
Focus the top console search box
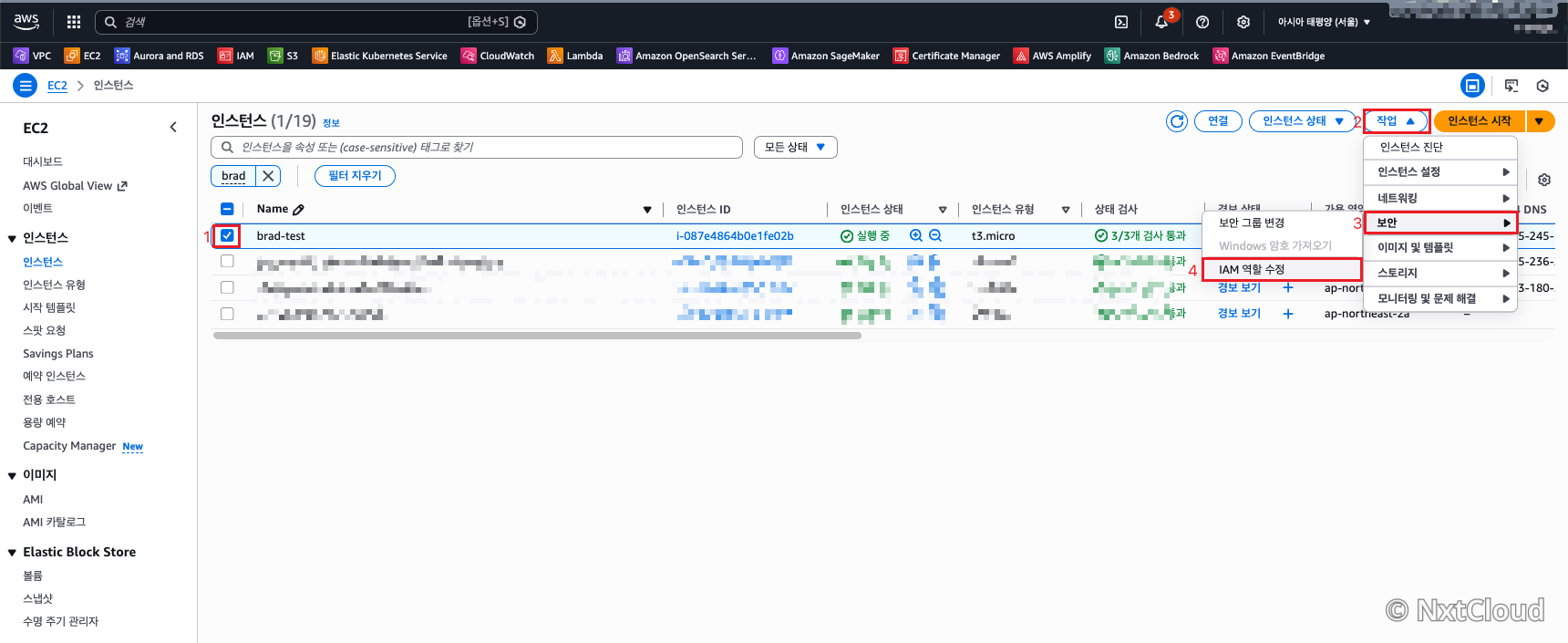pos(315,22)
